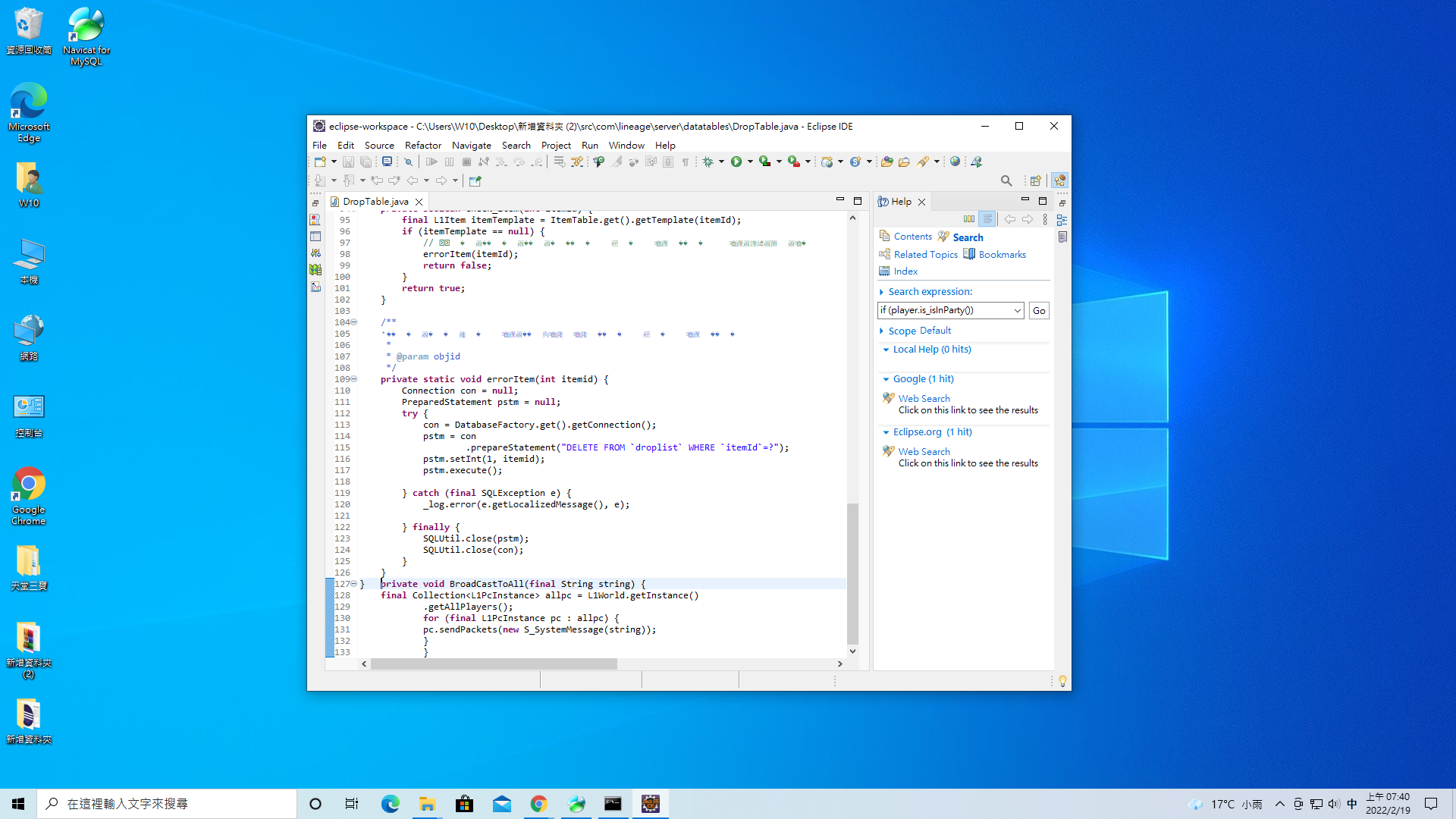This screenshot has width=1456, height=819.
Task: Open Web Search link under Google
Action: click(x=924, y=398)
